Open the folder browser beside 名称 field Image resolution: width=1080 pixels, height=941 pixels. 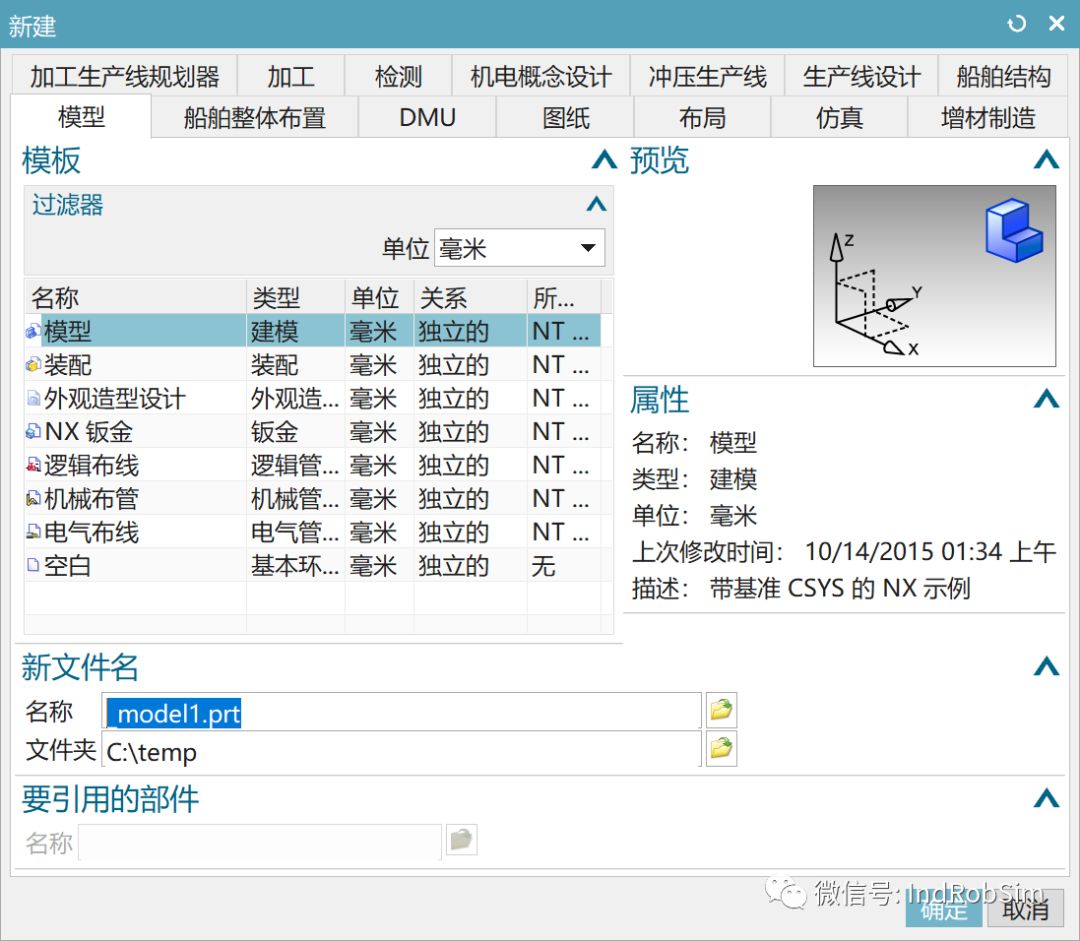(721, 710)
